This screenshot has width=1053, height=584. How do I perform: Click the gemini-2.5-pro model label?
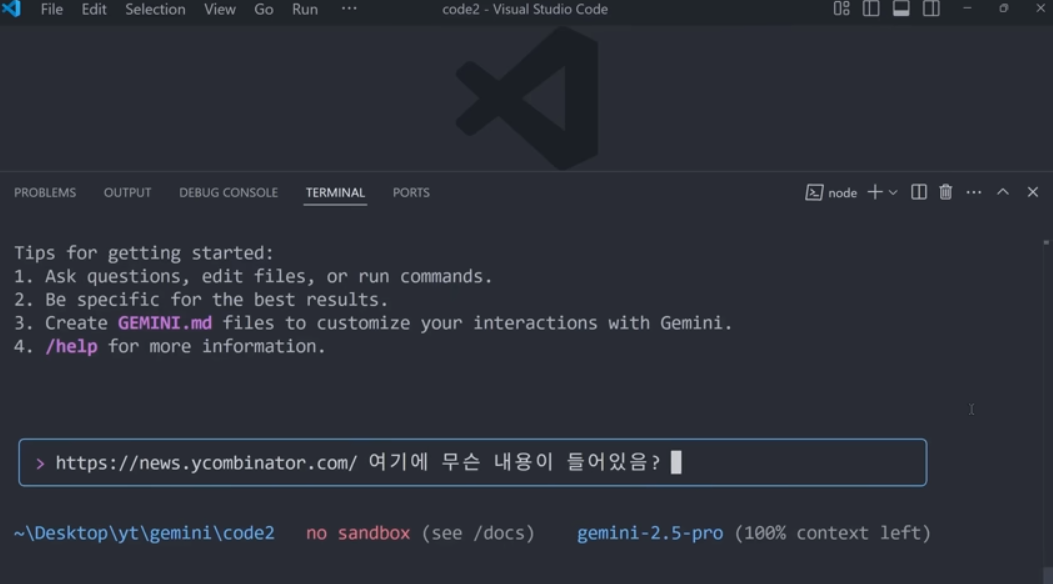tap(650, 533)
